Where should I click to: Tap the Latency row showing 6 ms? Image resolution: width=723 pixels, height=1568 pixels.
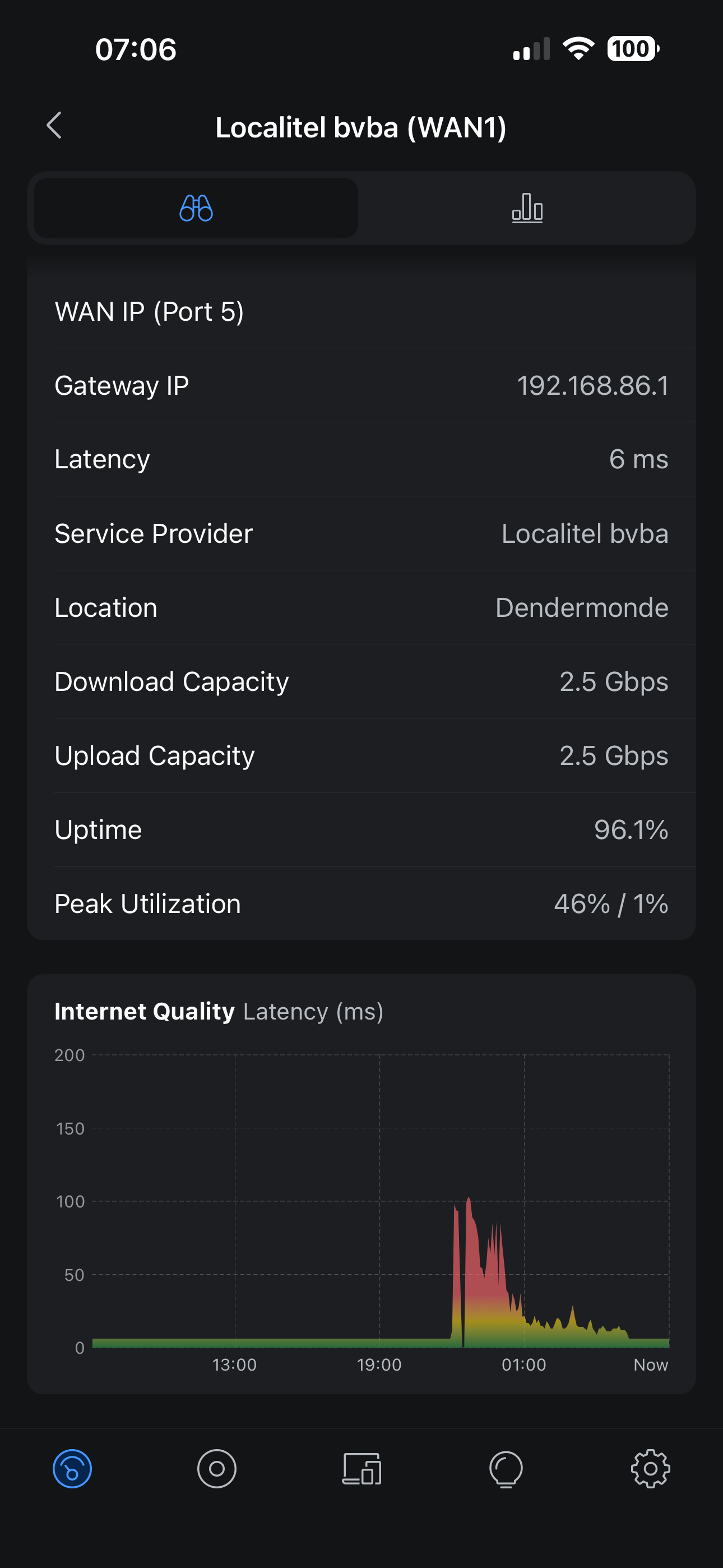(x=361, y=459)
